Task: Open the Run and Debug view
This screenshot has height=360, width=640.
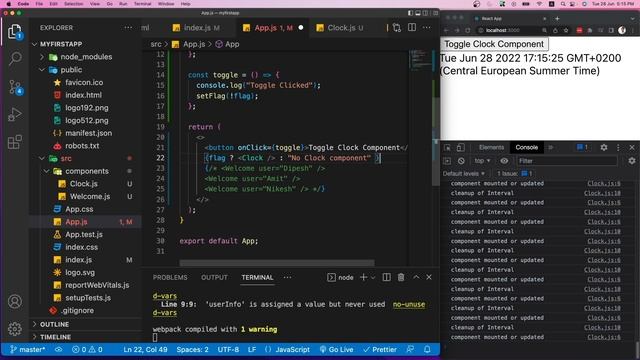Action: (15, 115)
